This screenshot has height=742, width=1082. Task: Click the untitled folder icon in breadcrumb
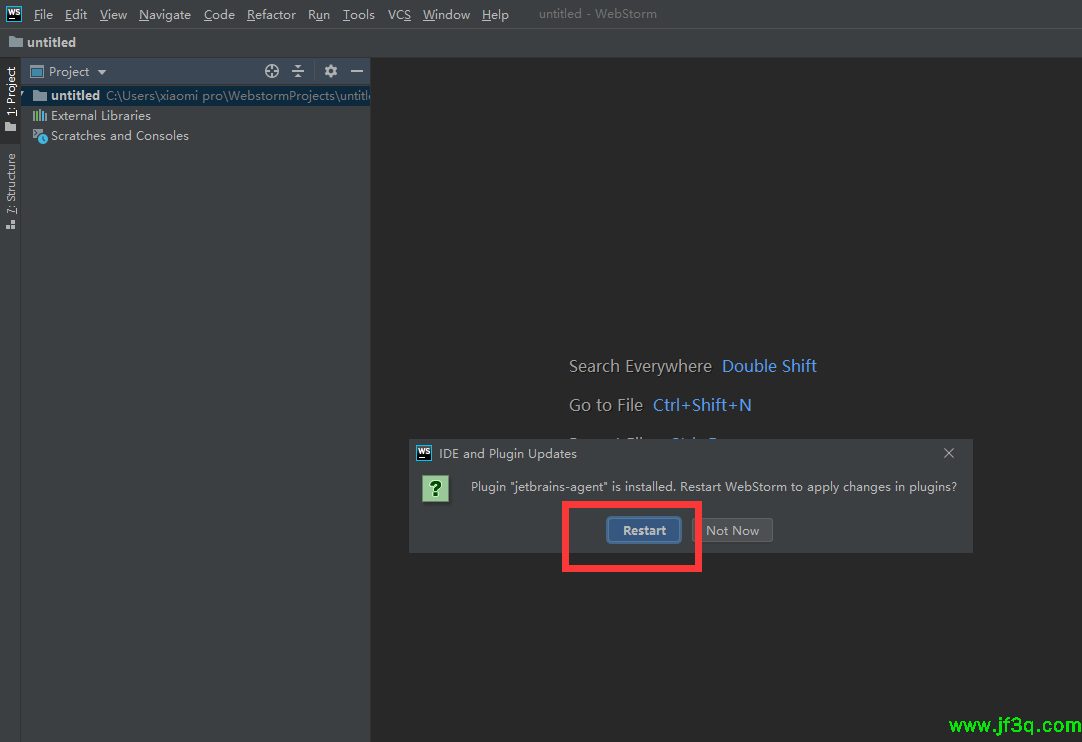(16, 43)
